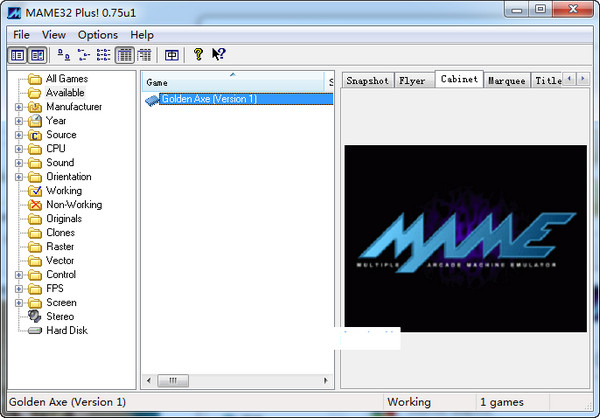Open the Options menu
This screenshot has width=600, height=418.
pyautogui.click(x=97, y=35)
